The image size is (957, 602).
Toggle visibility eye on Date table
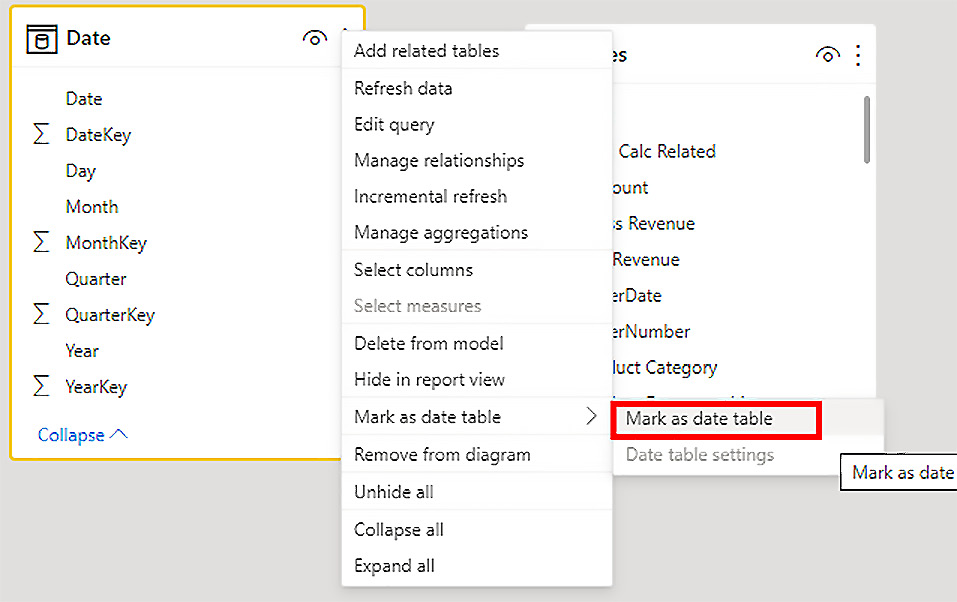tap(314, 39)
